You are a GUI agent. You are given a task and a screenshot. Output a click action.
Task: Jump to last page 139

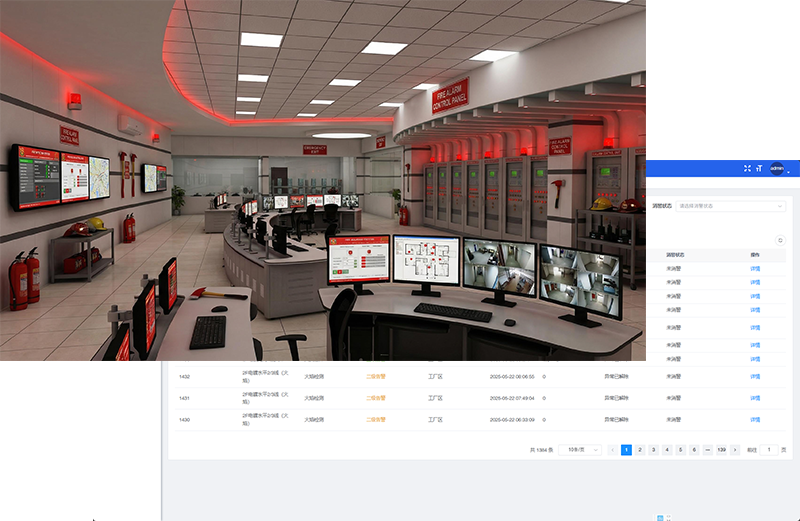[721, 450]
